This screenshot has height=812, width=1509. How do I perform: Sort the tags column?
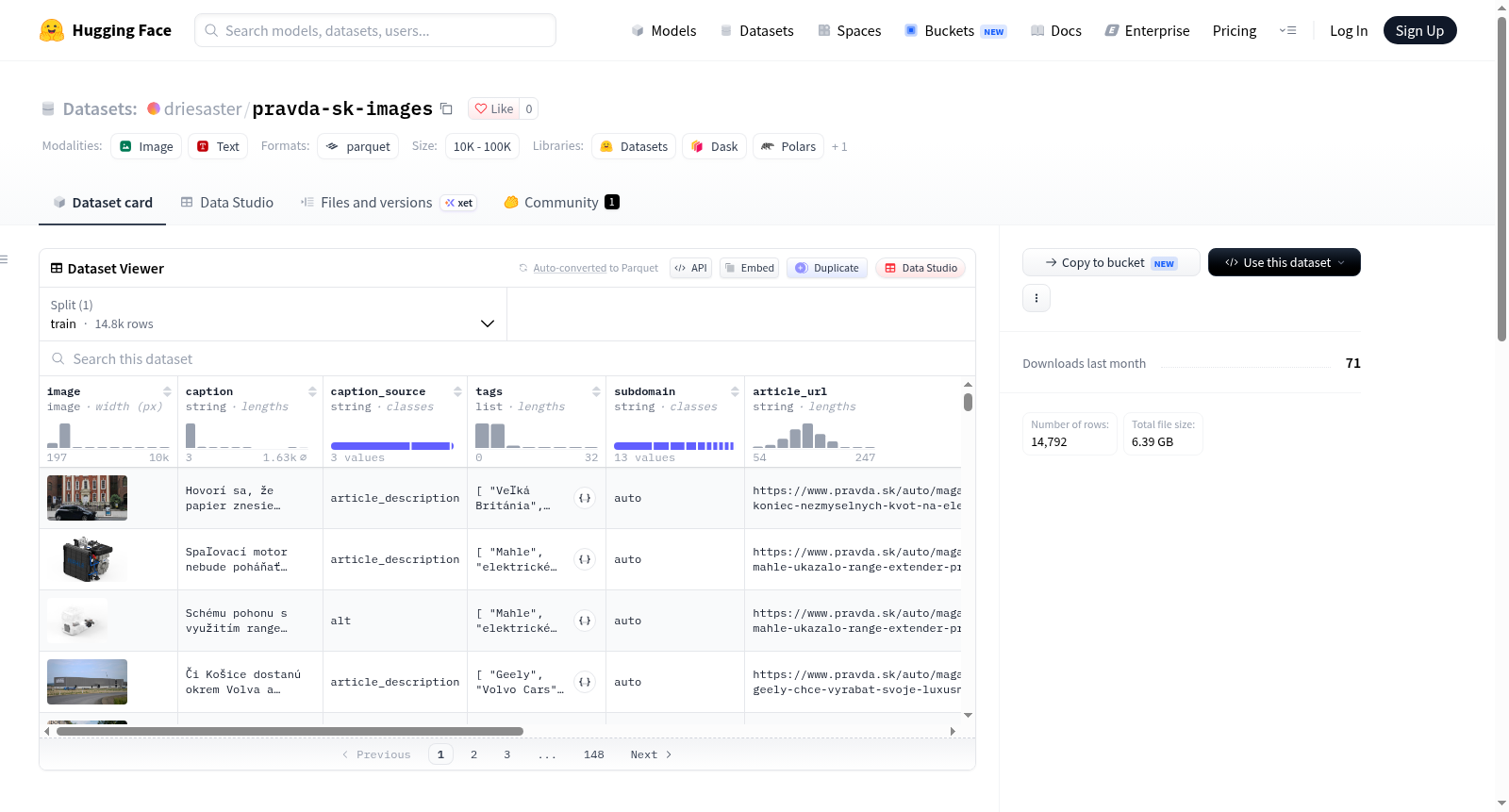tap(596, 391)
